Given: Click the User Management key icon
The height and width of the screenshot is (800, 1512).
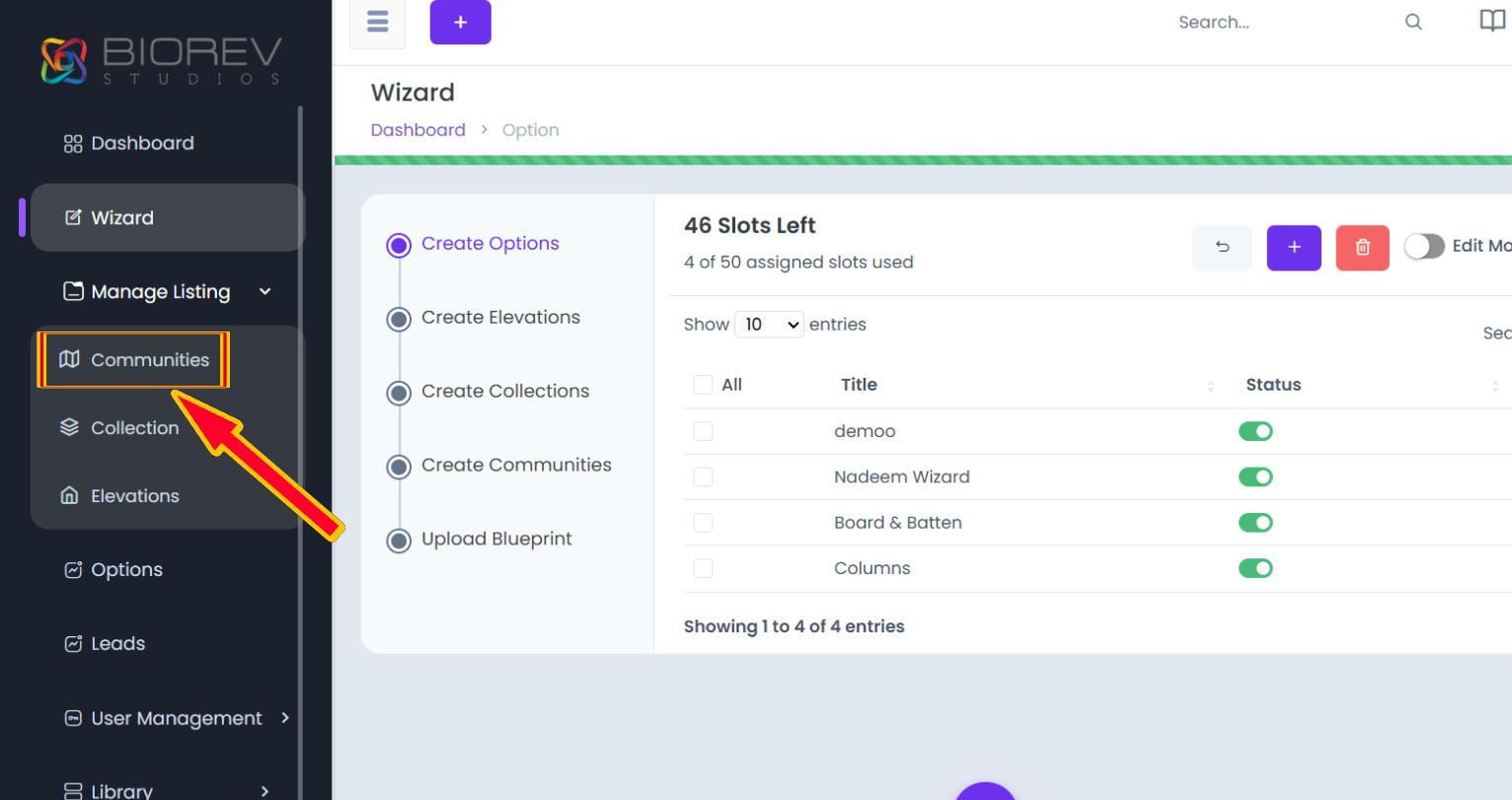Looking at the screenshot, I should tap(73, 718).
